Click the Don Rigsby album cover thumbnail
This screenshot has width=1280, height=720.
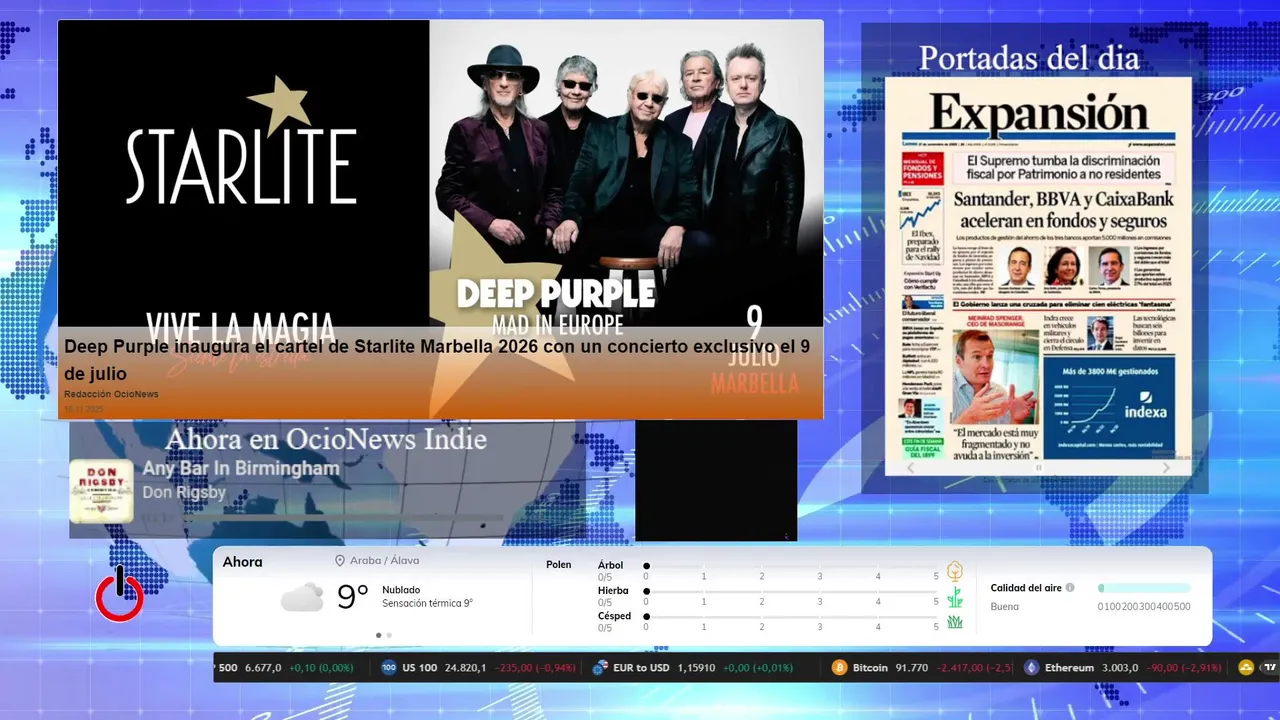(101, 491)
